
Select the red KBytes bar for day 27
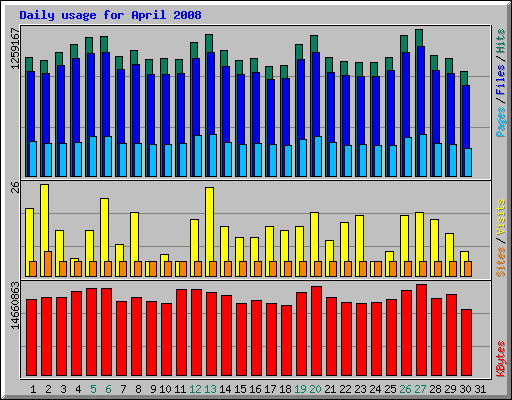421,330
